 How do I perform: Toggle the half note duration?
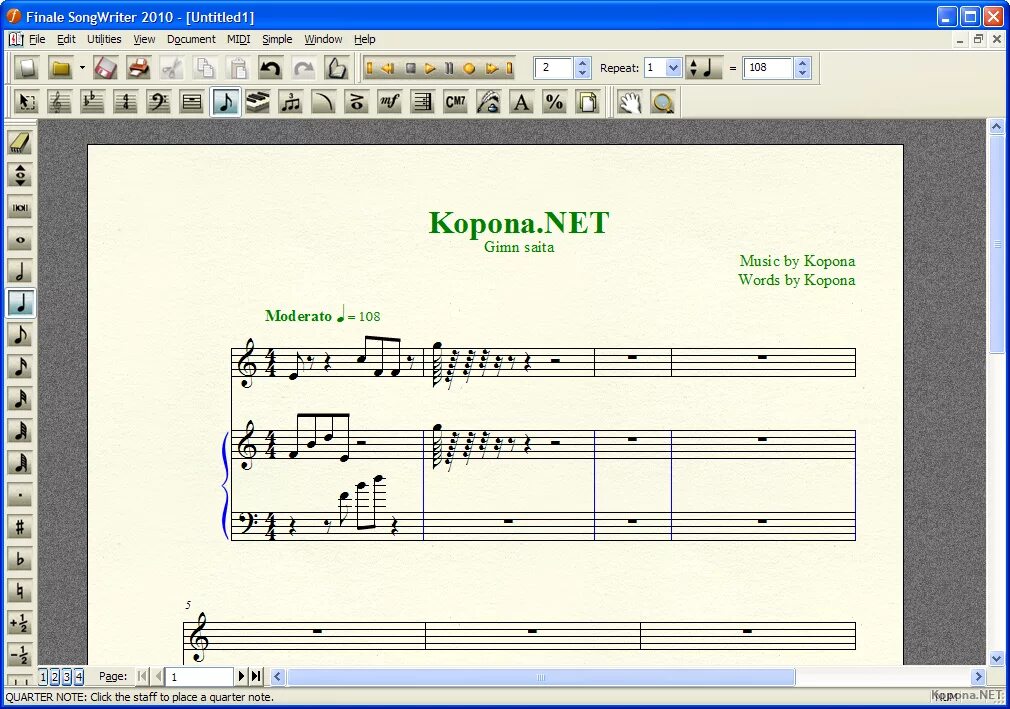coord(20,271)
